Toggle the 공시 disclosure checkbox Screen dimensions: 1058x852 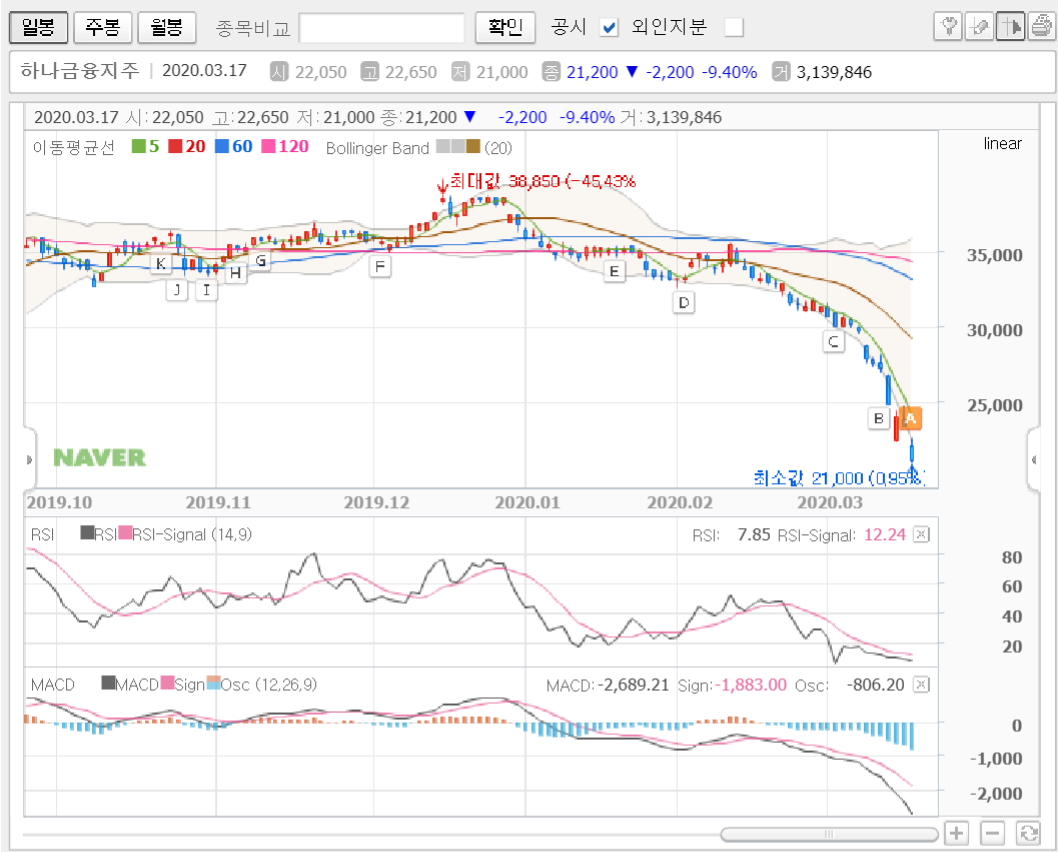point(609,28)
